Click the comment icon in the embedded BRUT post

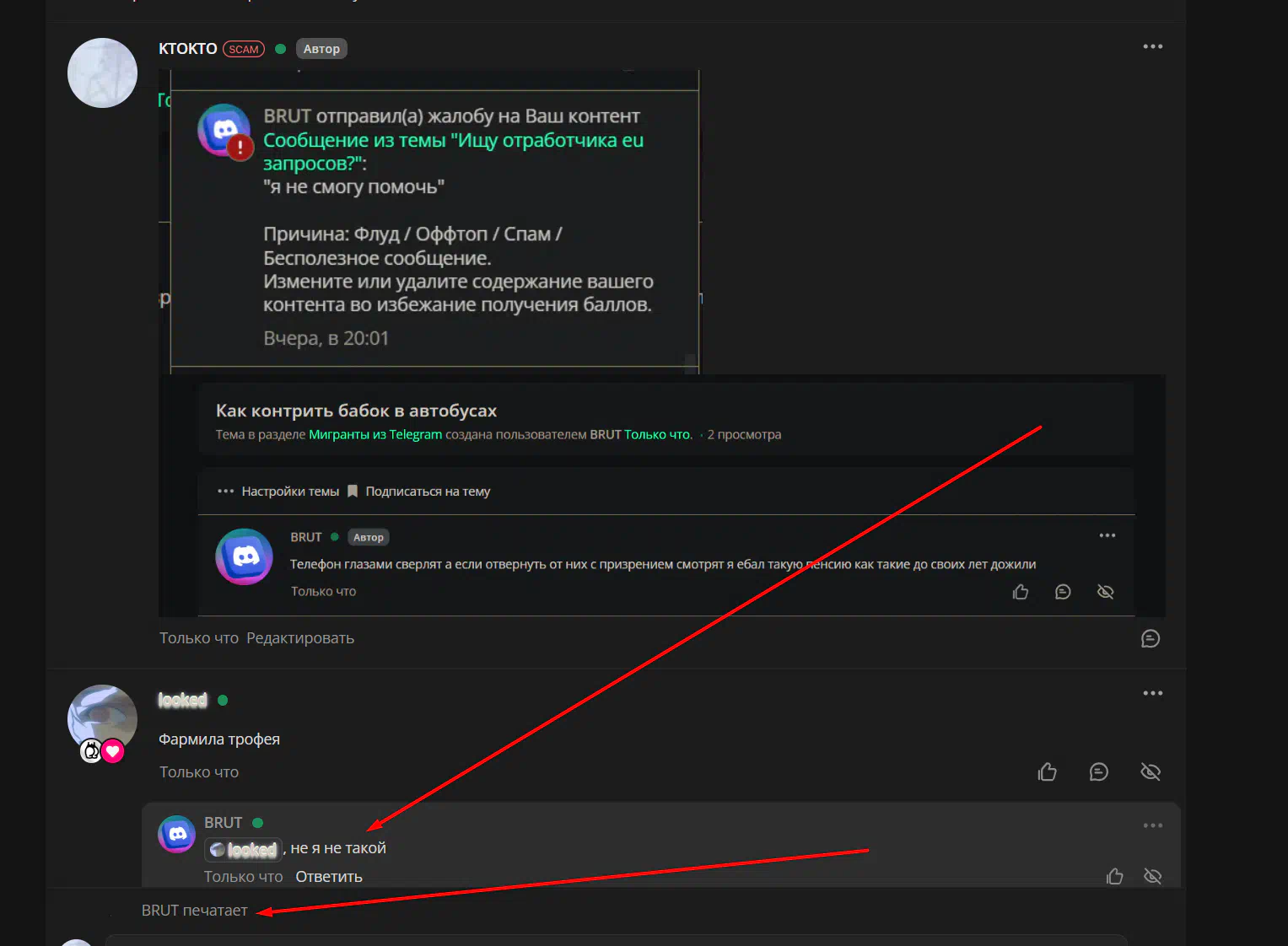(1063, 592)
